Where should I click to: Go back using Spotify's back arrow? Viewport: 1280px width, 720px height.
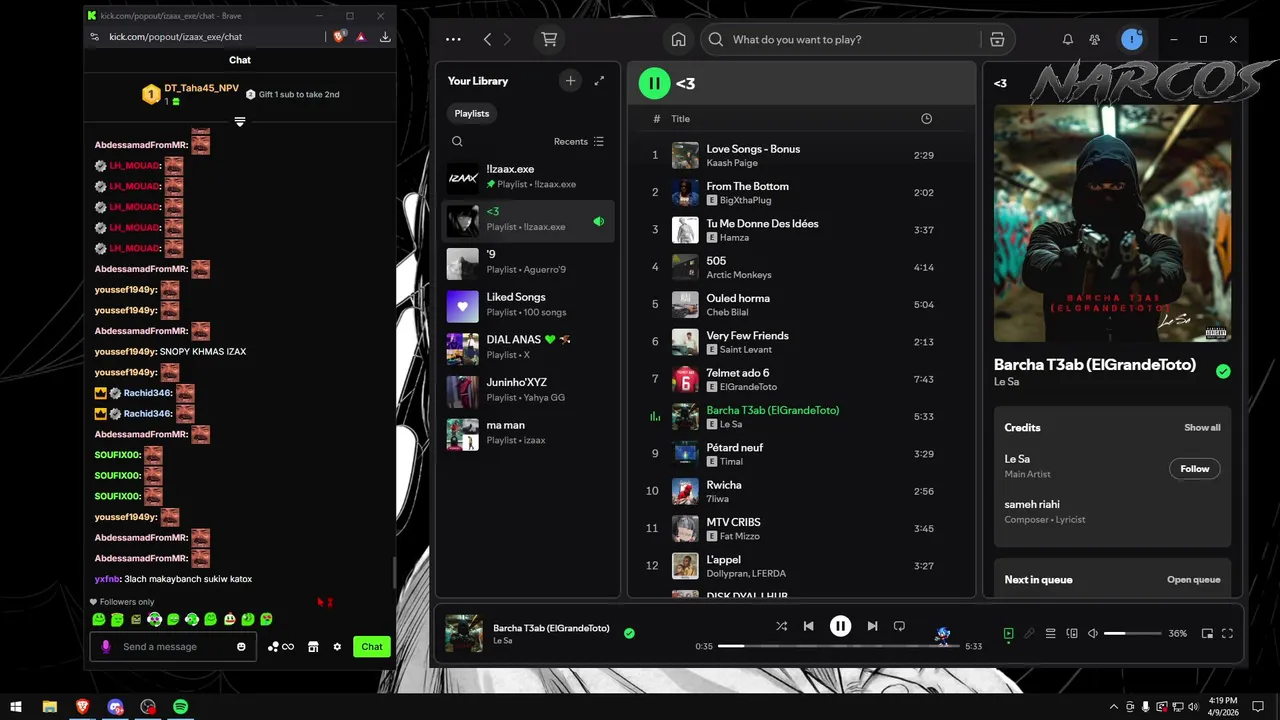coord(487,39)
